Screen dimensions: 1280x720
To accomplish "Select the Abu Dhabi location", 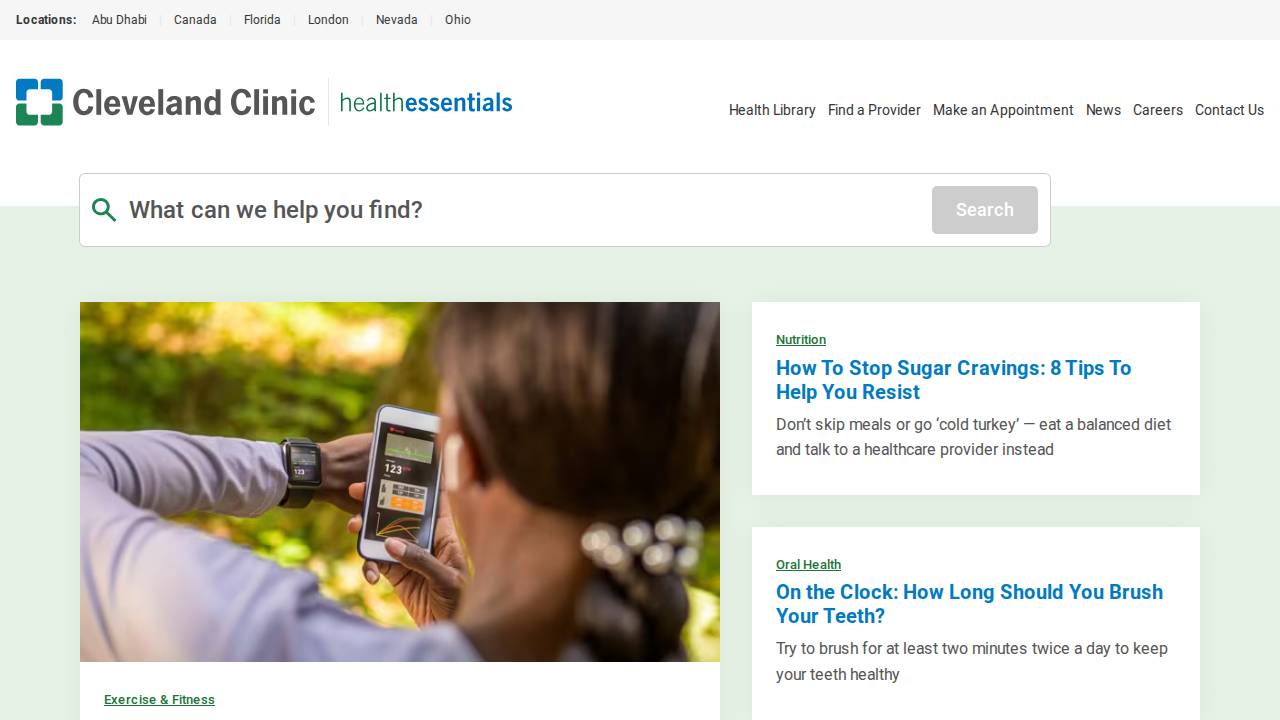I will click(119, 20).
